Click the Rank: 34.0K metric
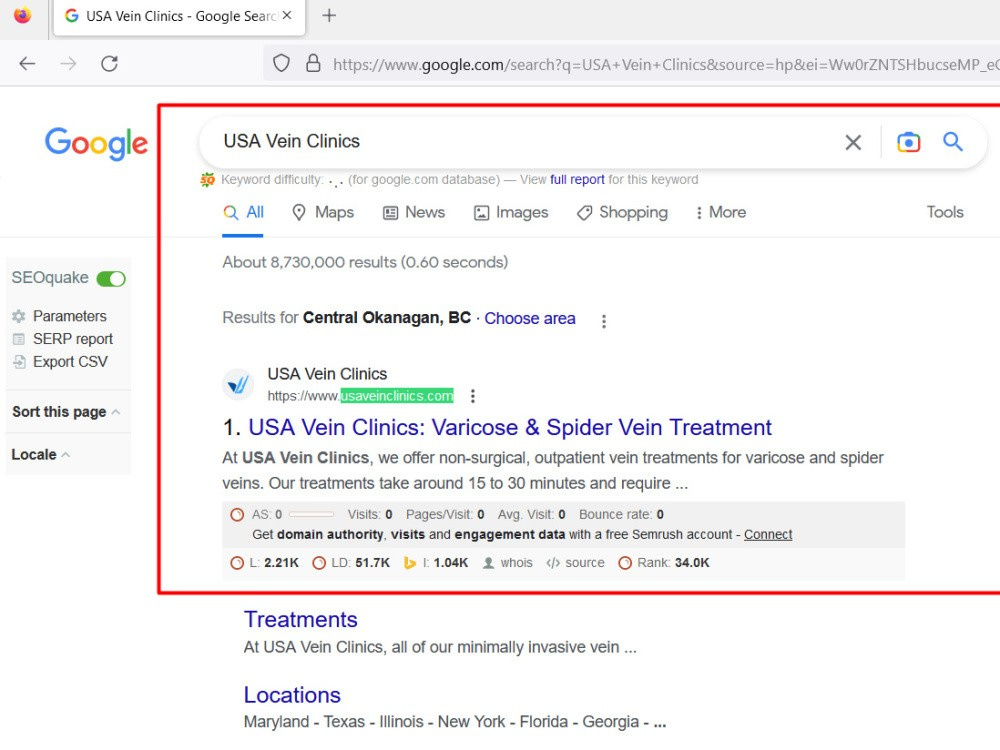This screenshot has width=1000, height=750. [x=664, y=562]
